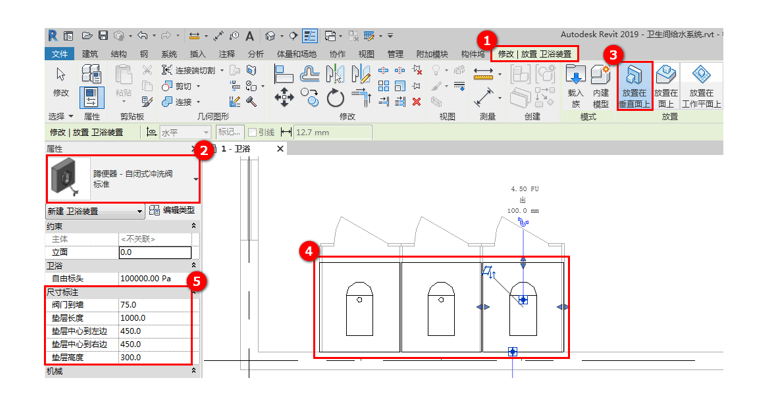The image size is (757, 407).
Task: Open the 选择 dropdown under Modify tool
Action: (x=61, y=116)
